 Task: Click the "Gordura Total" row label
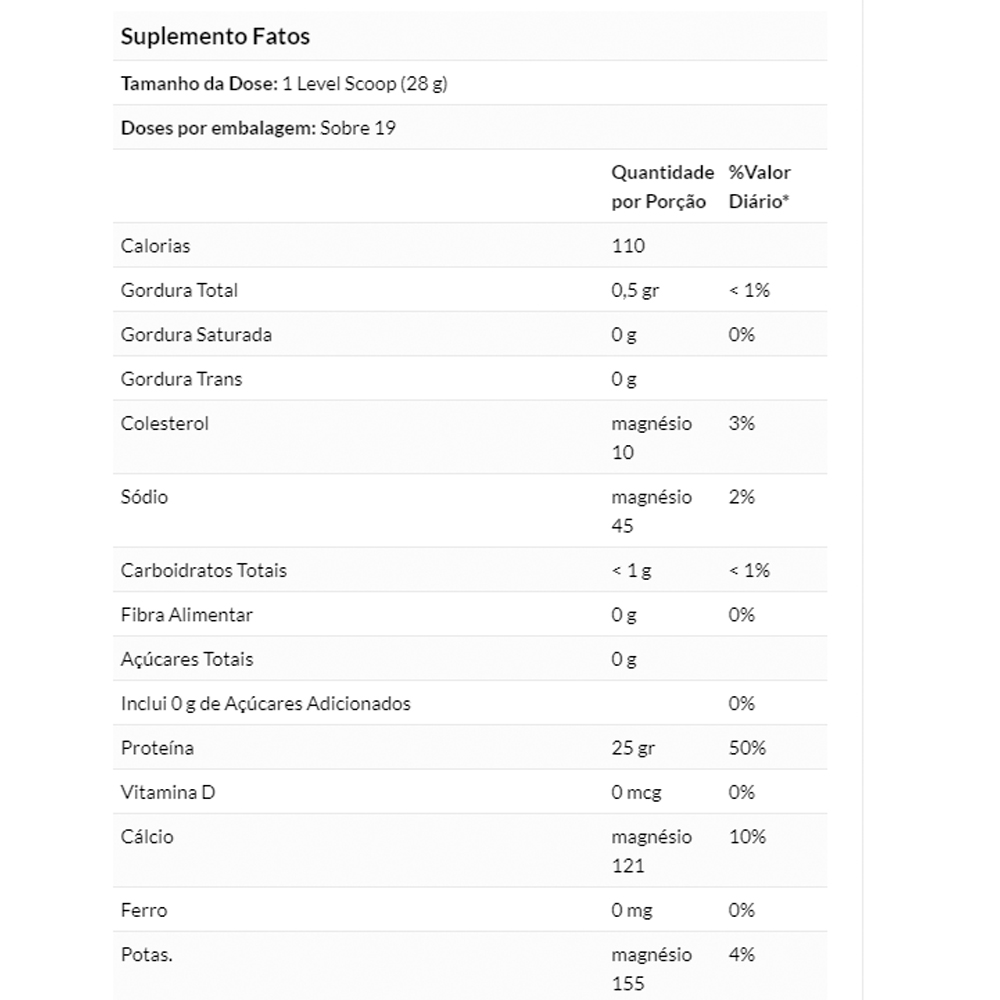(179, 290)
